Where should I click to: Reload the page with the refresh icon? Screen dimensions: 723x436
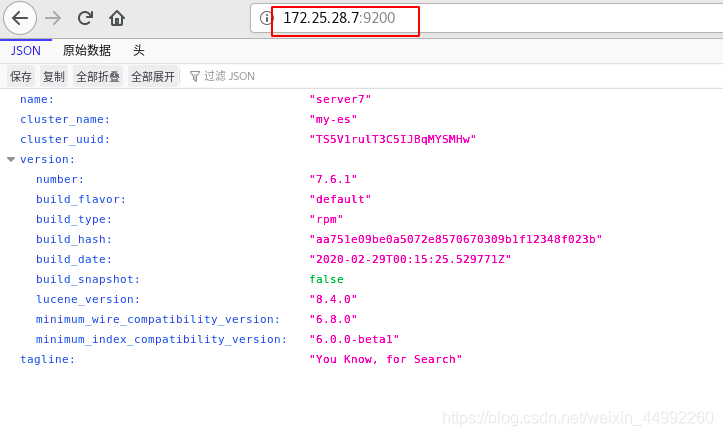pyautogui.click(x=85, y=18)
